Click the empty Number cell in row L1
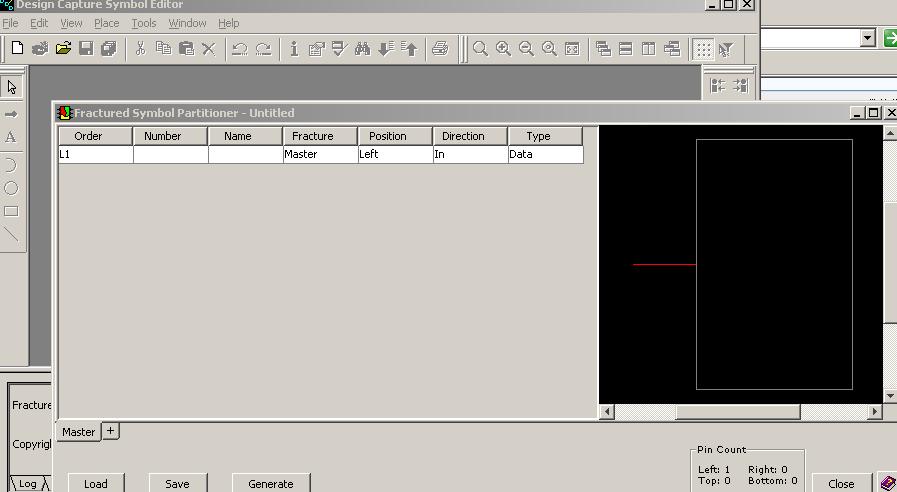897x492 pixels. pyautogui.click(x=170, y=154)
